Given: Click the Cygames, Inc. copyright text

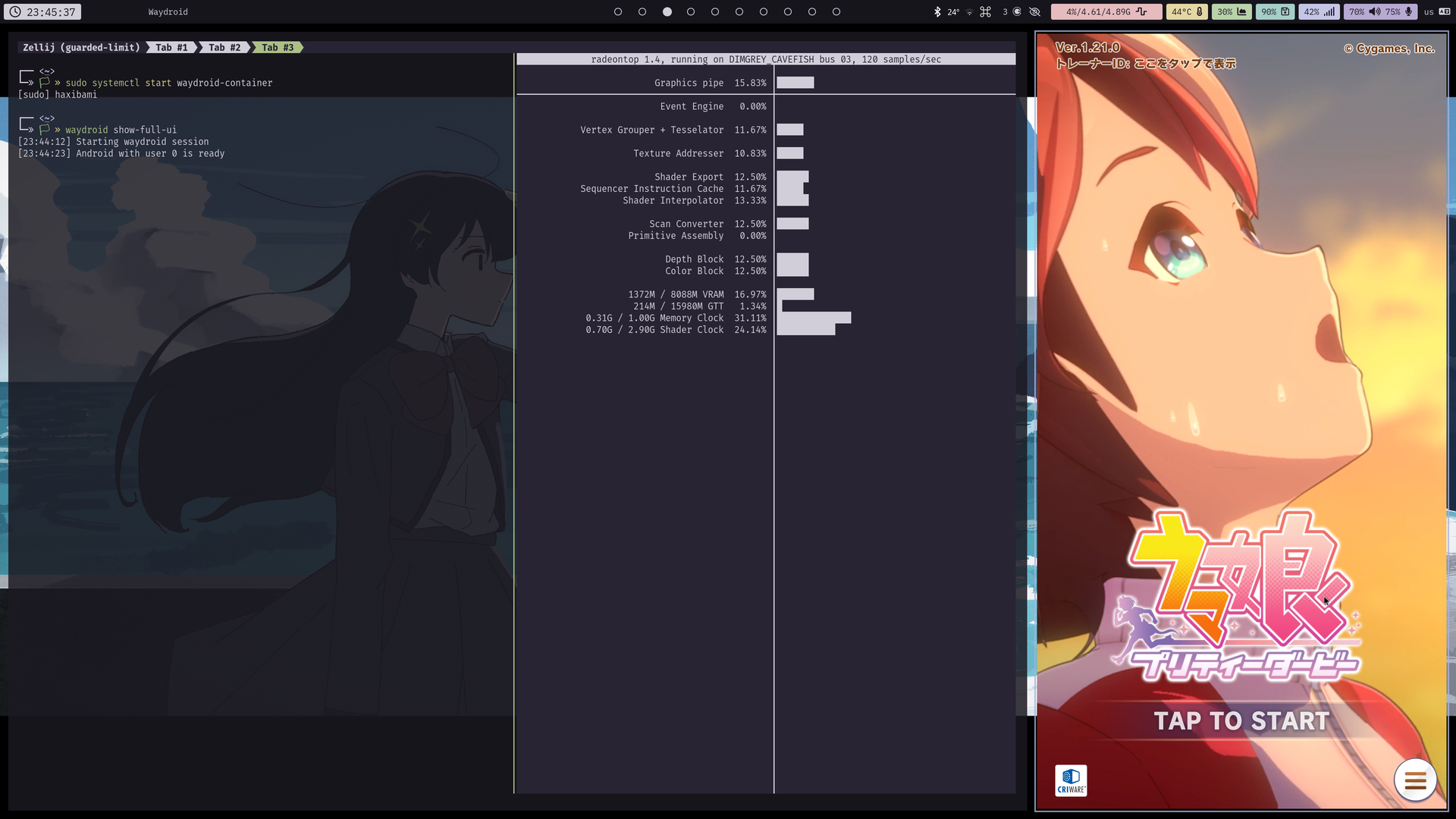Looking at the screenshot, I should pyautogui.click(x=1389, y=49).
